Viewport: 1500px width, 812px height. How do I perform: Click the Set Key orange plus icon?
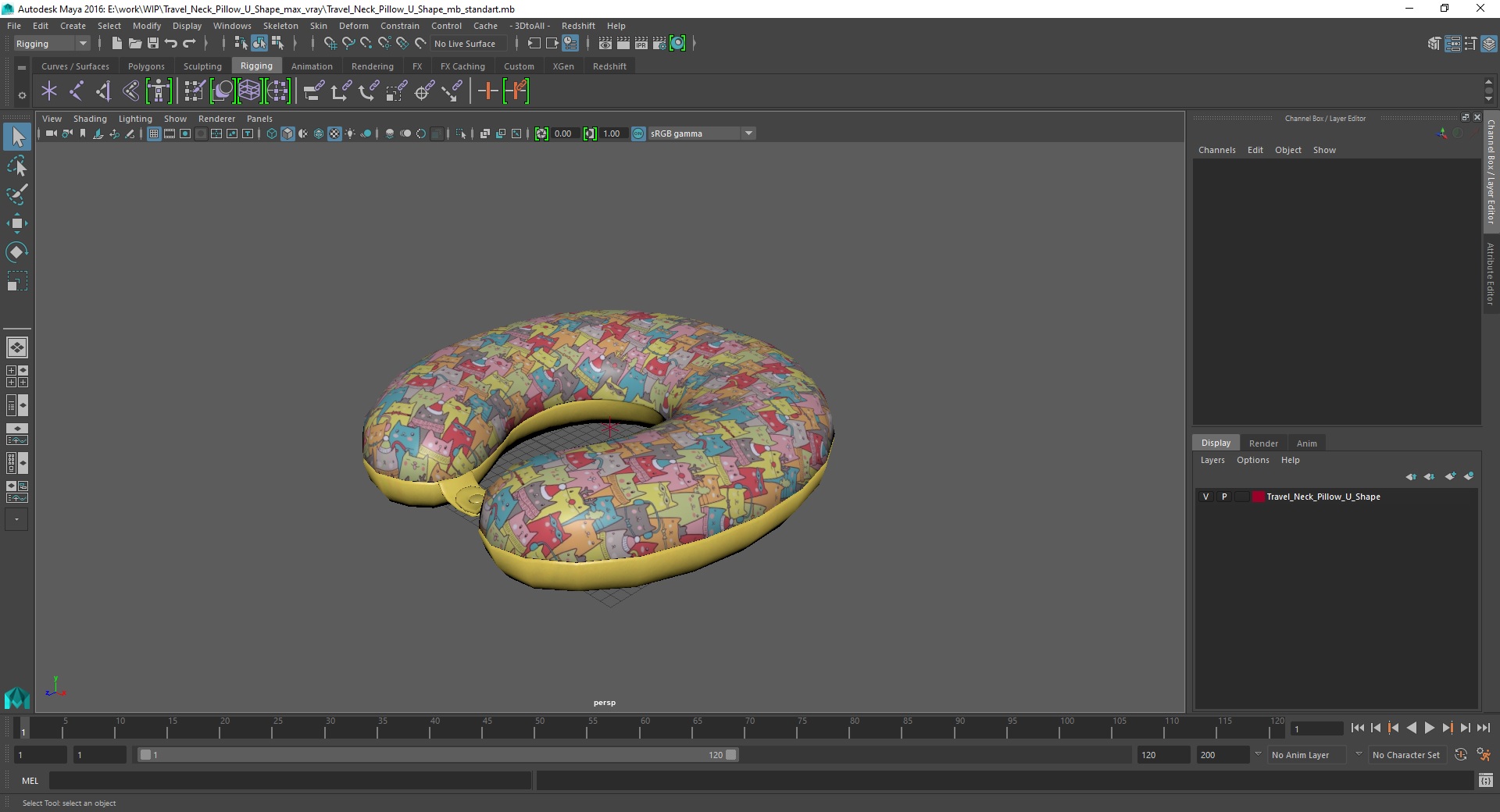coord(487,91)
